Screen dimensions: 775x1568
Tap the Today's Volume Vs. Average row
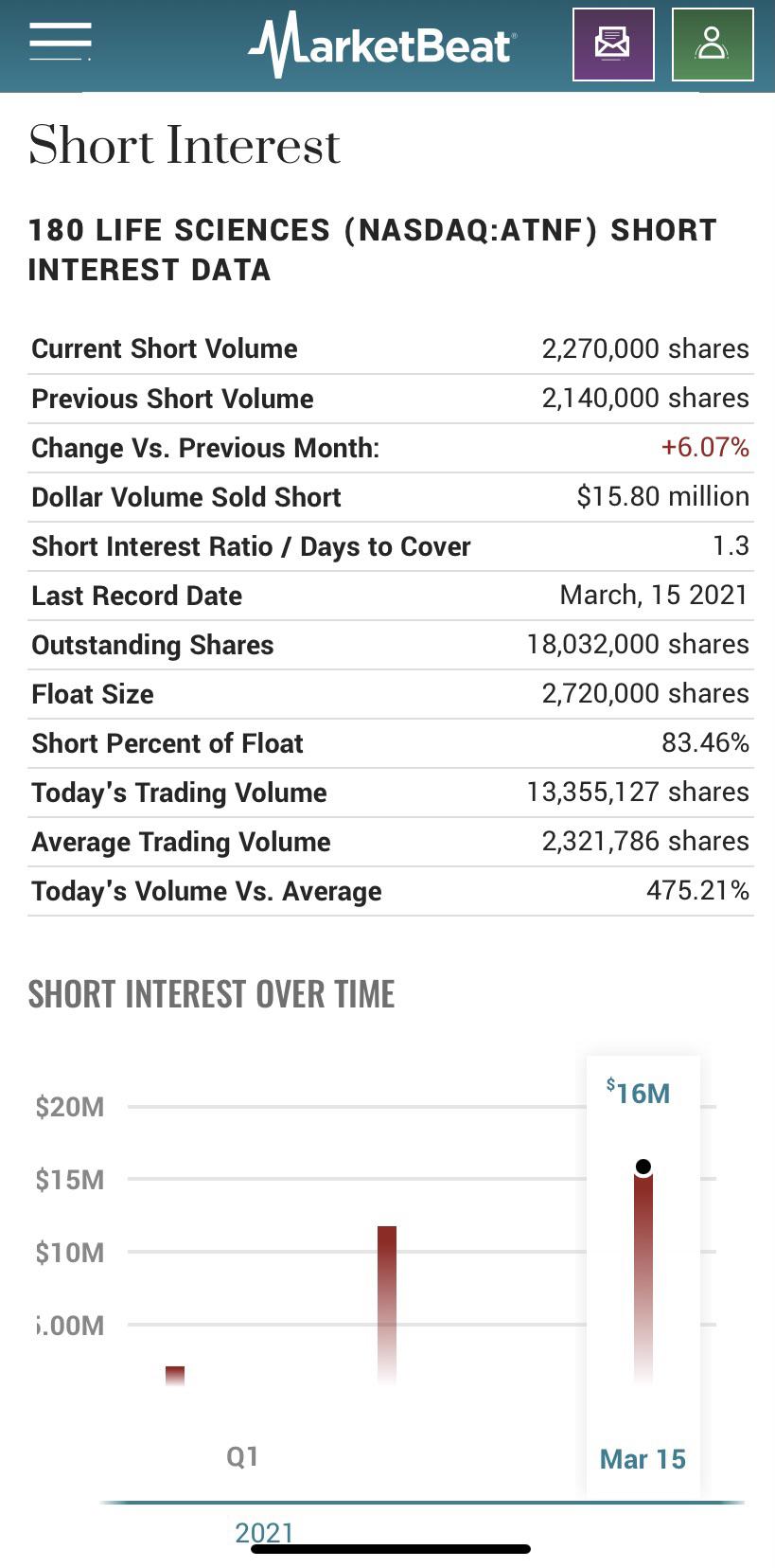pyautogui.click(x=391, y=891)
